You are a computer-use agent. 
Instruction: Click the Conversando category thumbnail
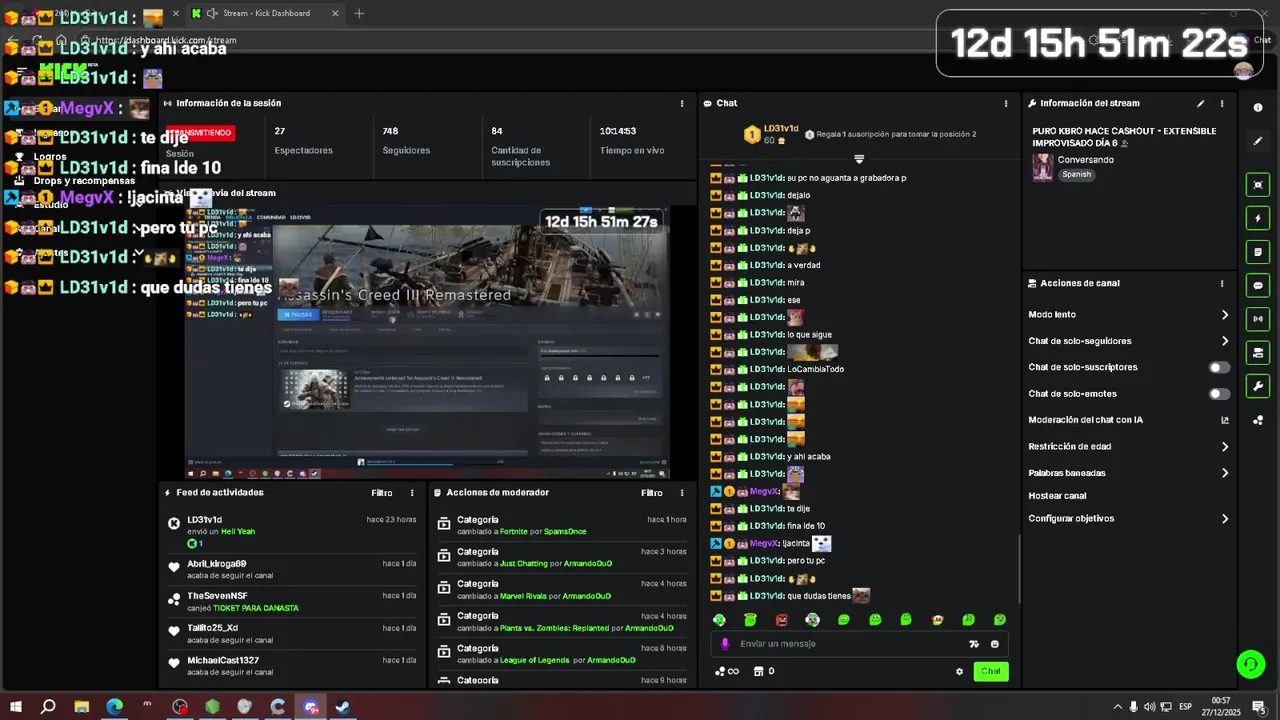pyautogui.click(x=1042, y=167)
